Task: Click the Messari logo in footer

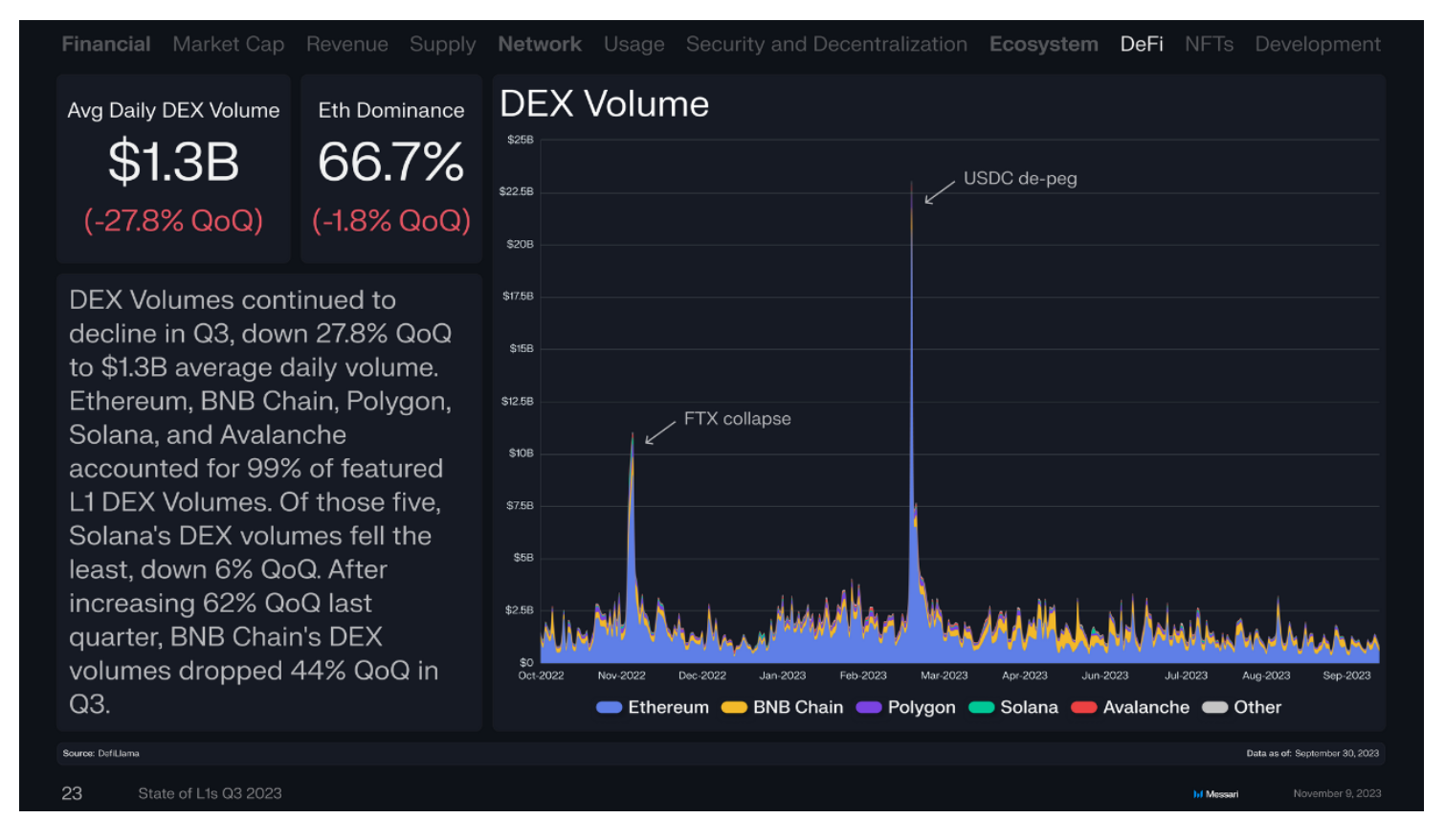Action: coord(1215,794)
